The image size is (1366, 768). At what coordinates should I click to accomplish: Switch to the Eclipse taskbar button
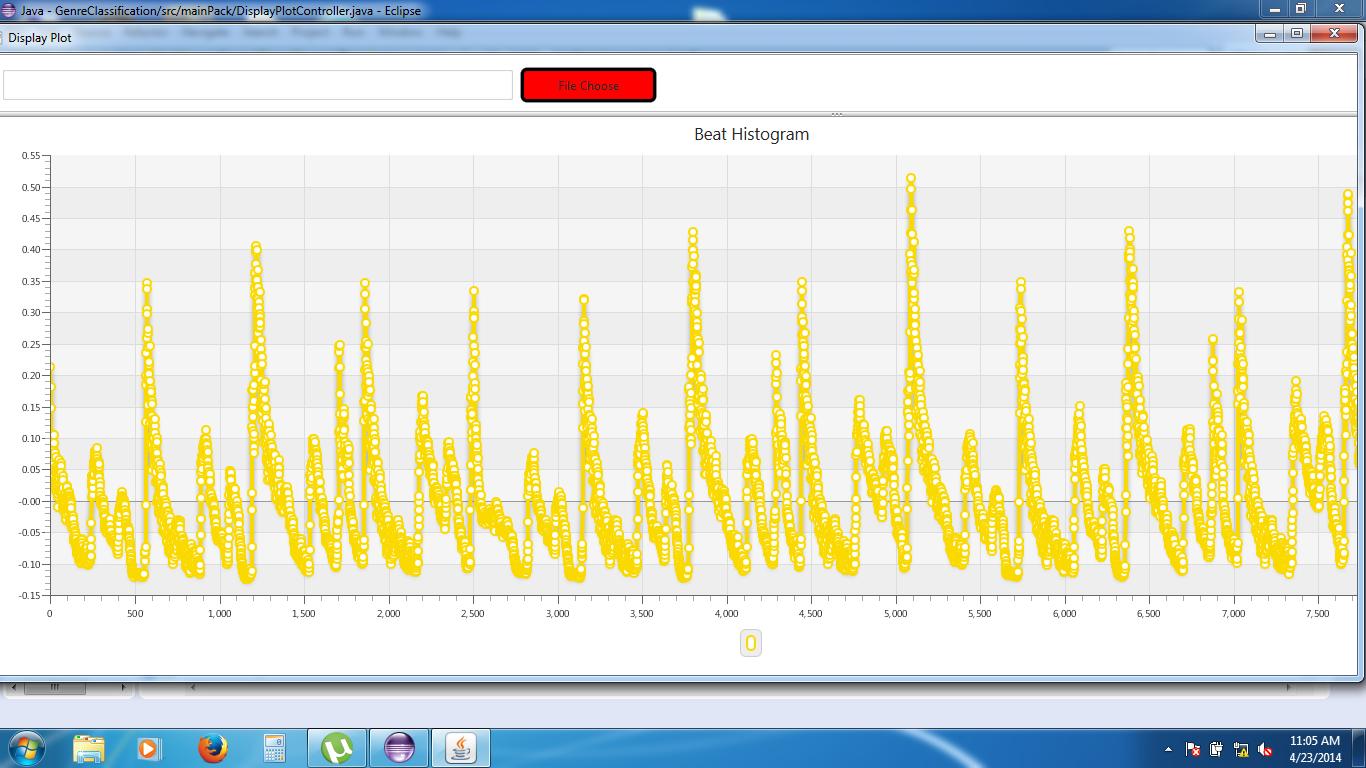tap(399, 748)
